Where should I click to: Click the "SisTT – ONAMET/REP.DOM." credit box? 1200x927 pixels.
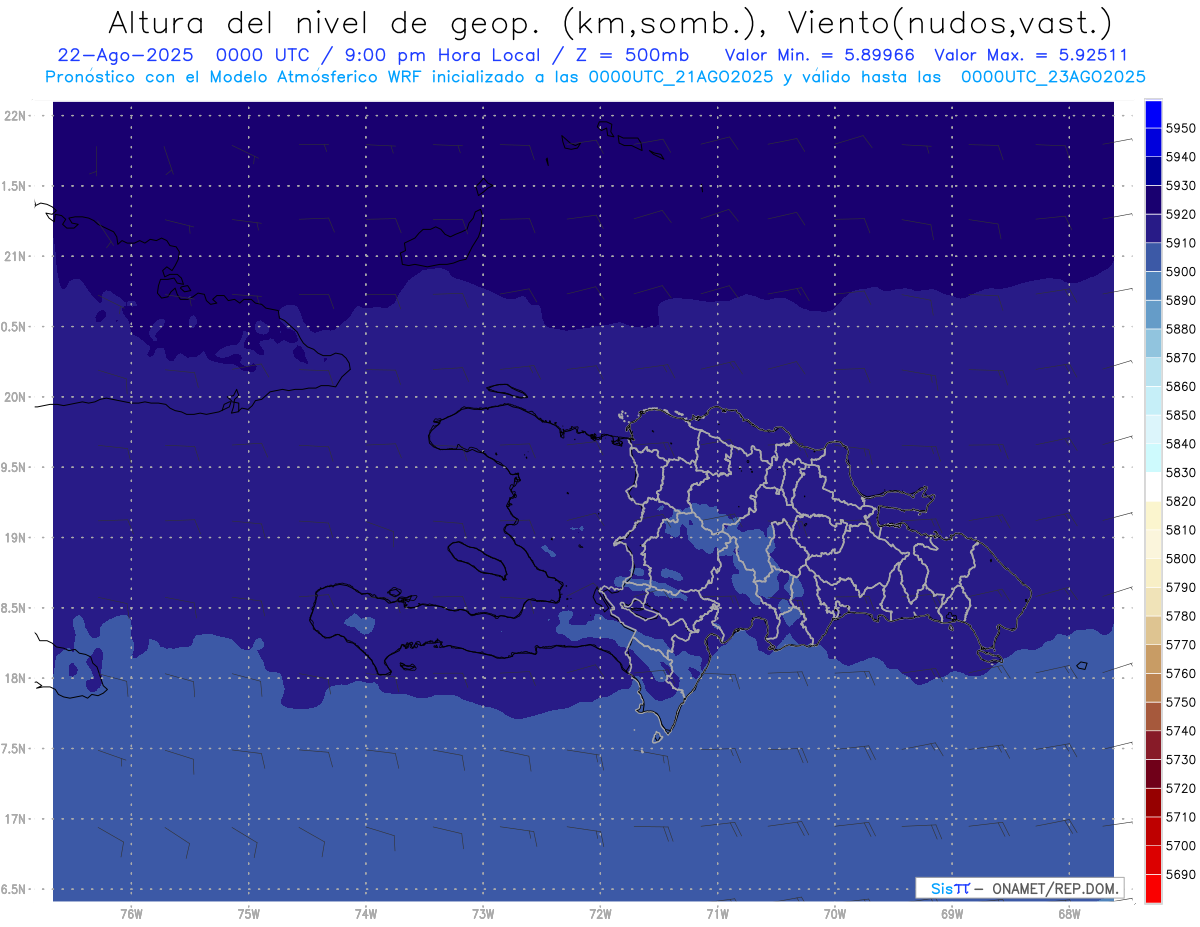click(x=1019, y=888)
